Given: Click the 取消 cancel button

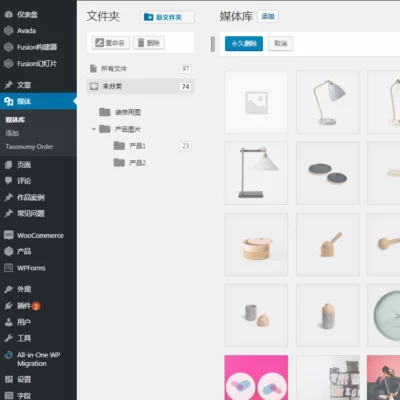Looking at the screenshot, I should [x=280, y=44].
